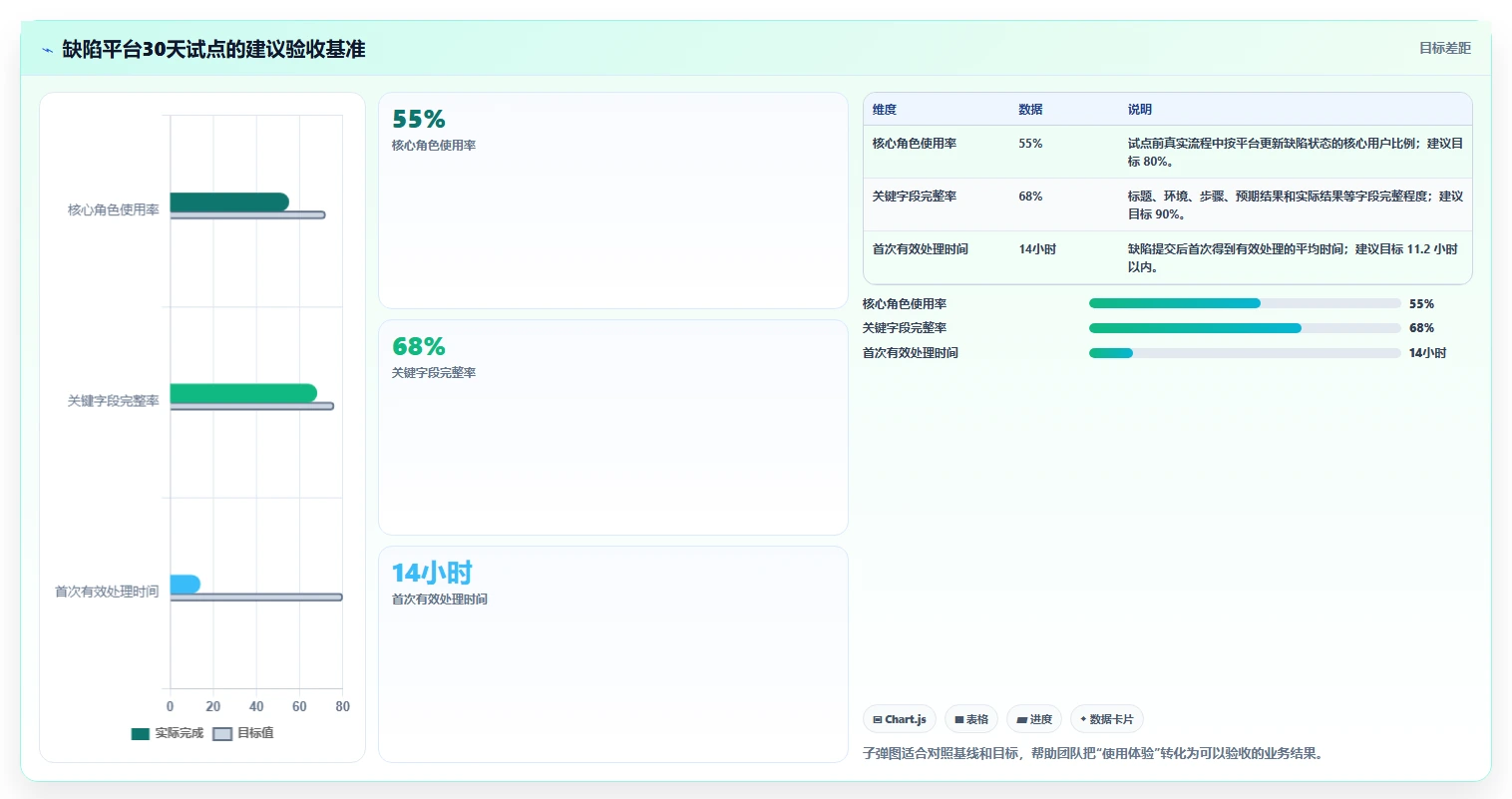
Task: Click 首次有效处理时间 cell in the table
Action: [x=921, y=249]
